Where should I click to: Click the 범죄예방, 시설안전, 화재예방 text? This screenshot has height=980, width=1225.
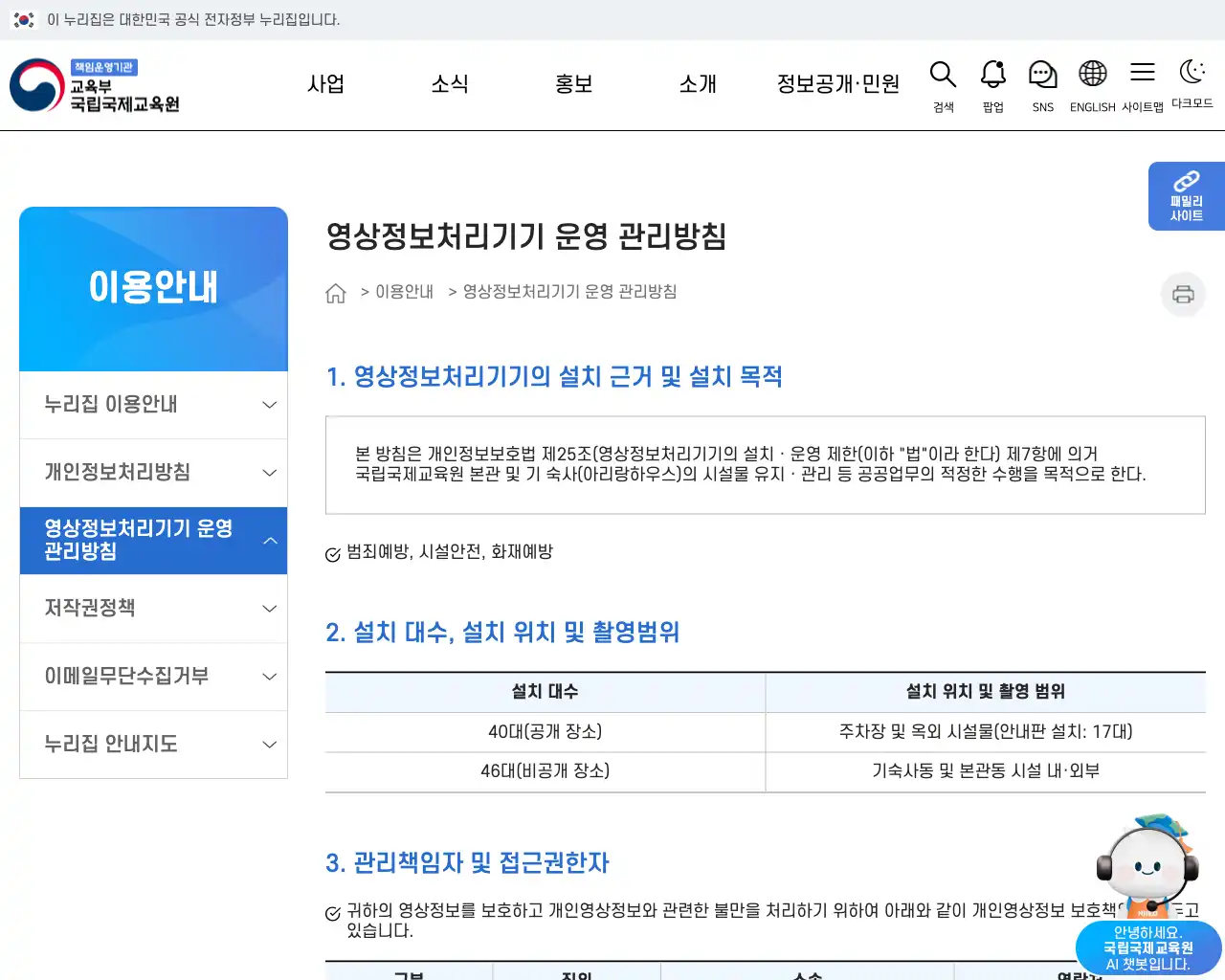tap(450, 552)
